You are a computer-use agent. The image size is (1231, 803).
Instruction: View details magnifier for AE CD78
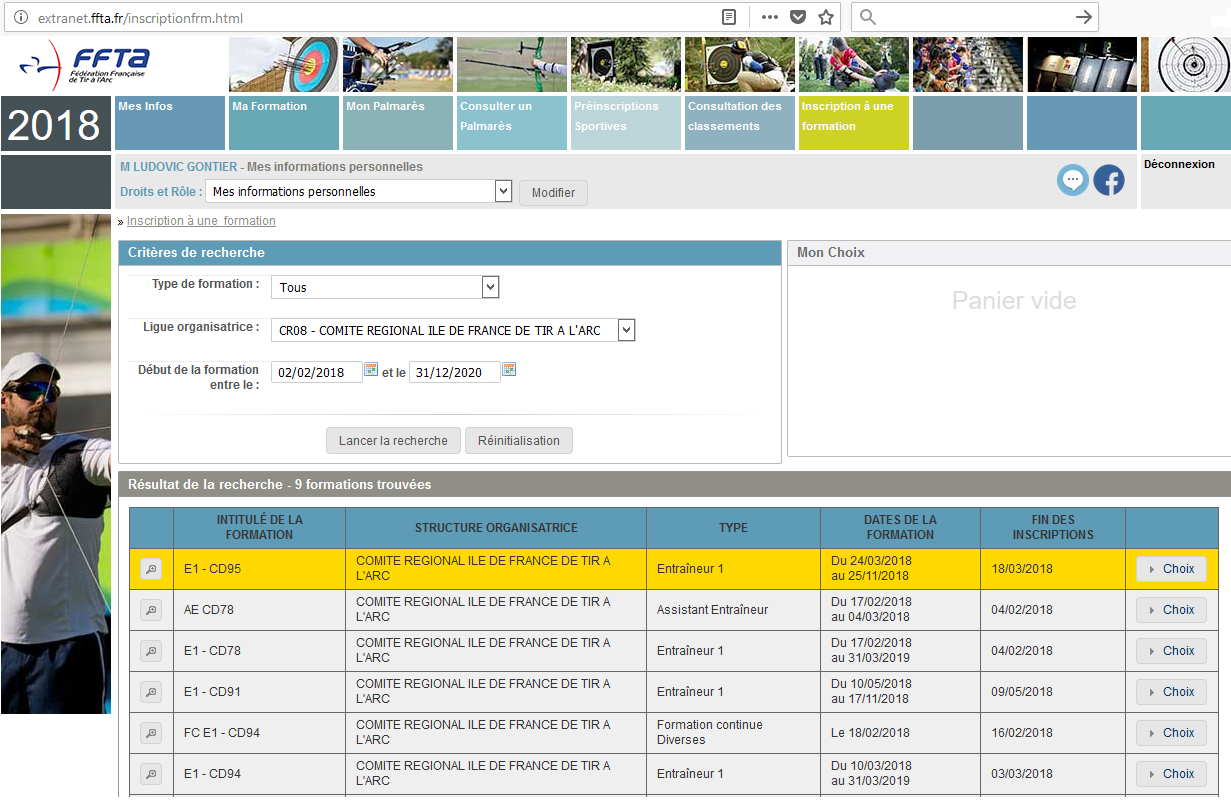(x=151, y=610)
